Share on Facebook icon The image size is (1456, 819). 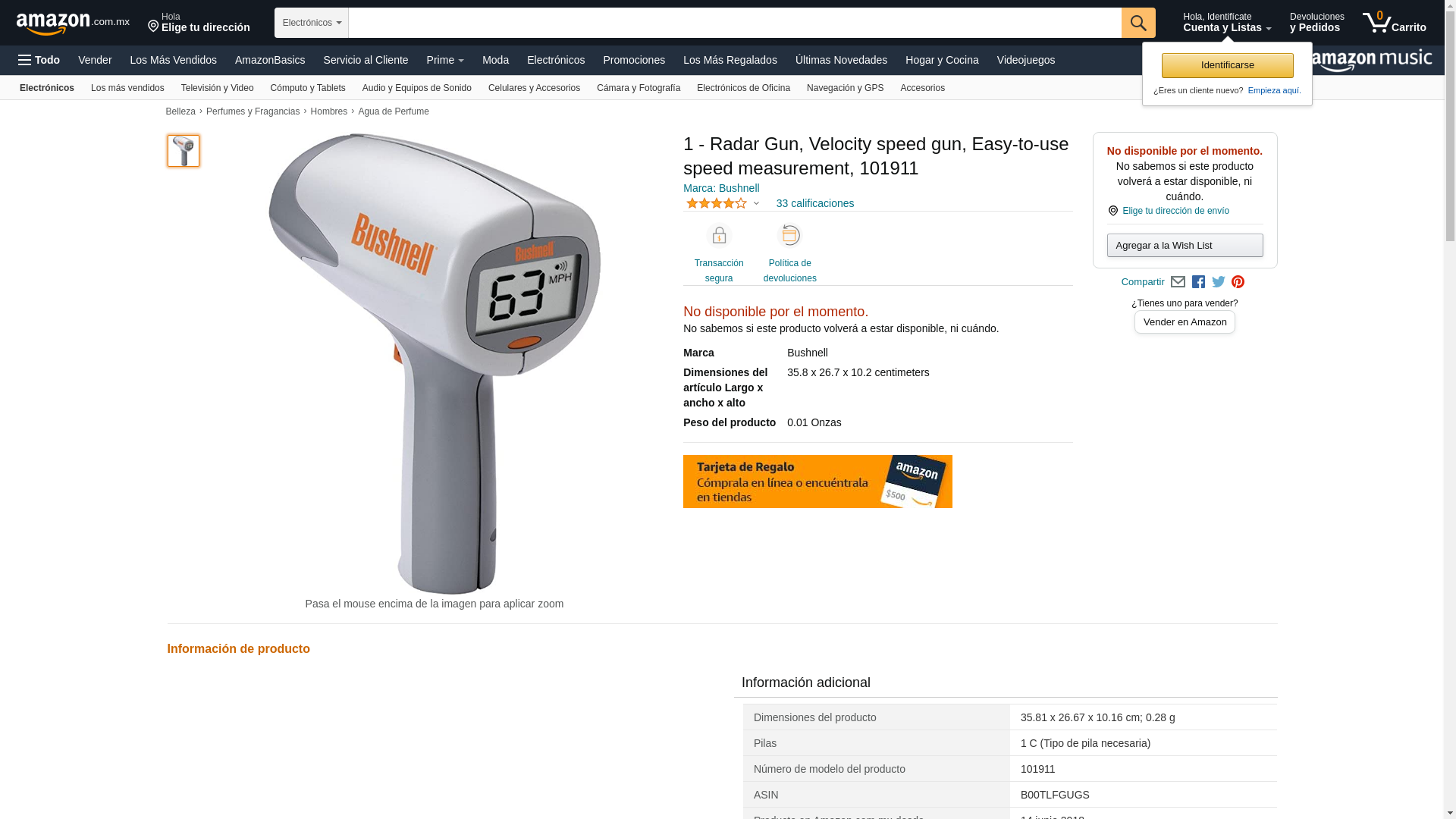[x=1198, y=282]
